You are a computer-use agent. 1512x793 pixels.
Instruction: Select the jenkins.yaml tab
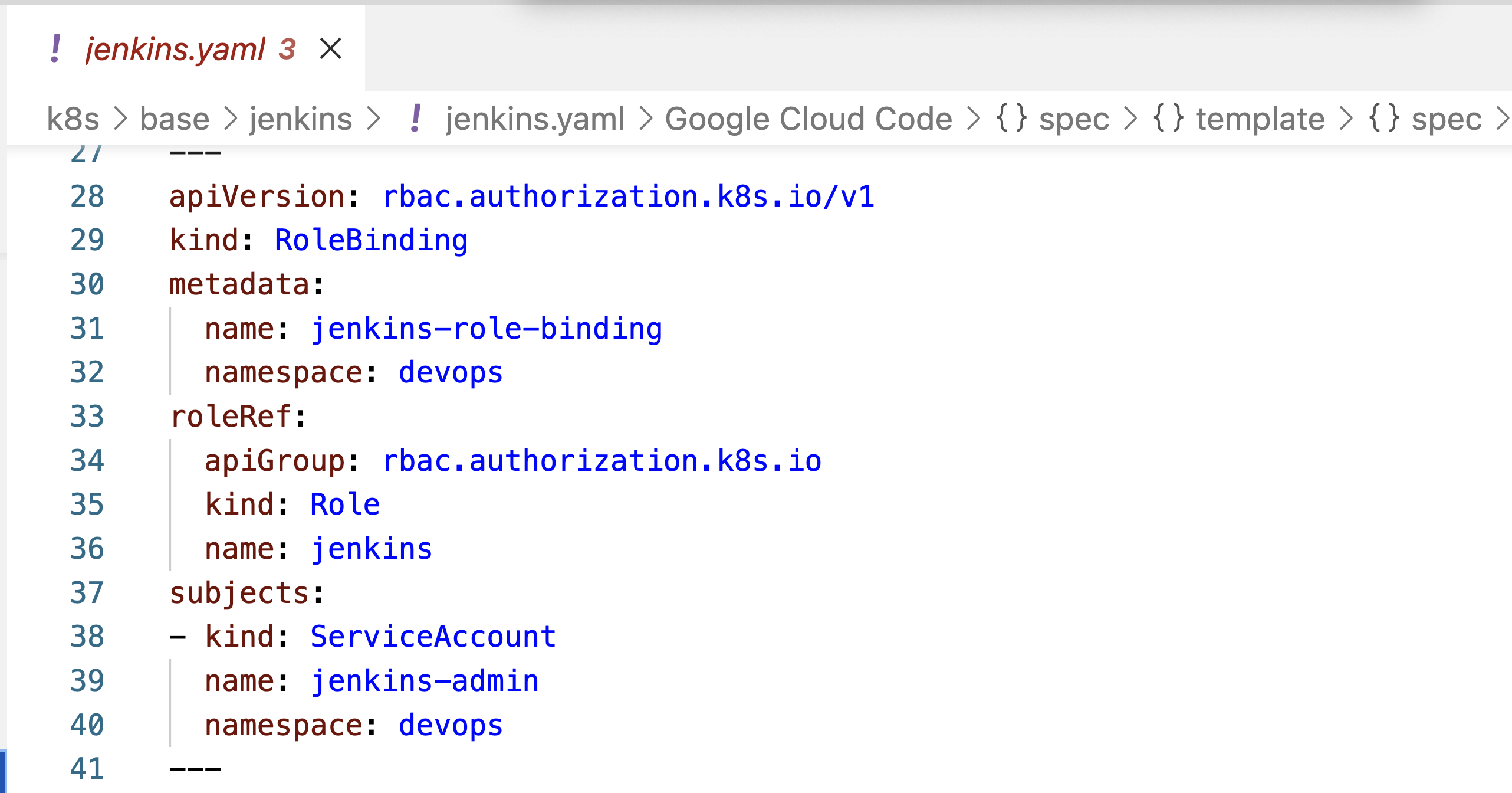pos(176,48)
